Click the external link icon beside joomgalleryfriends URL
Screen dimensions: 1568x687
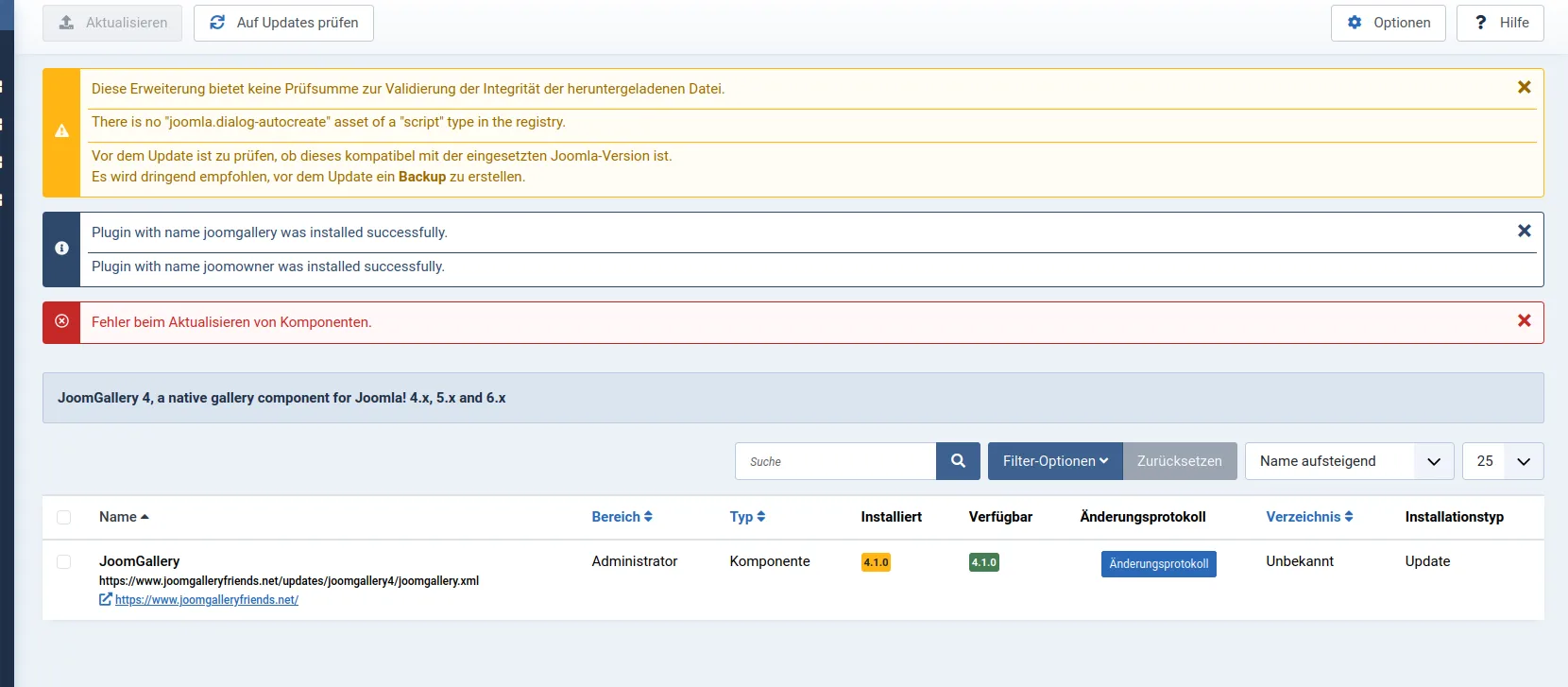[x=106, y=600]
